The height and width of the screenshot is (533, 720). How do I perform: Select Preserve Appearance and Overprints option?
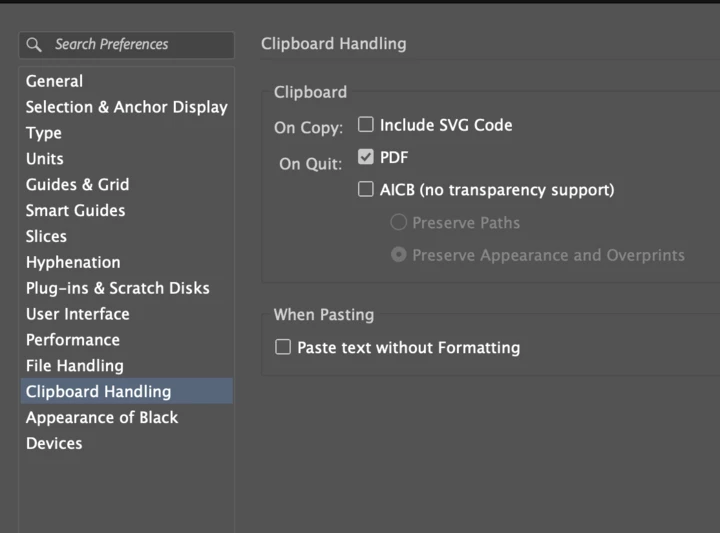(x=399, y=255)
